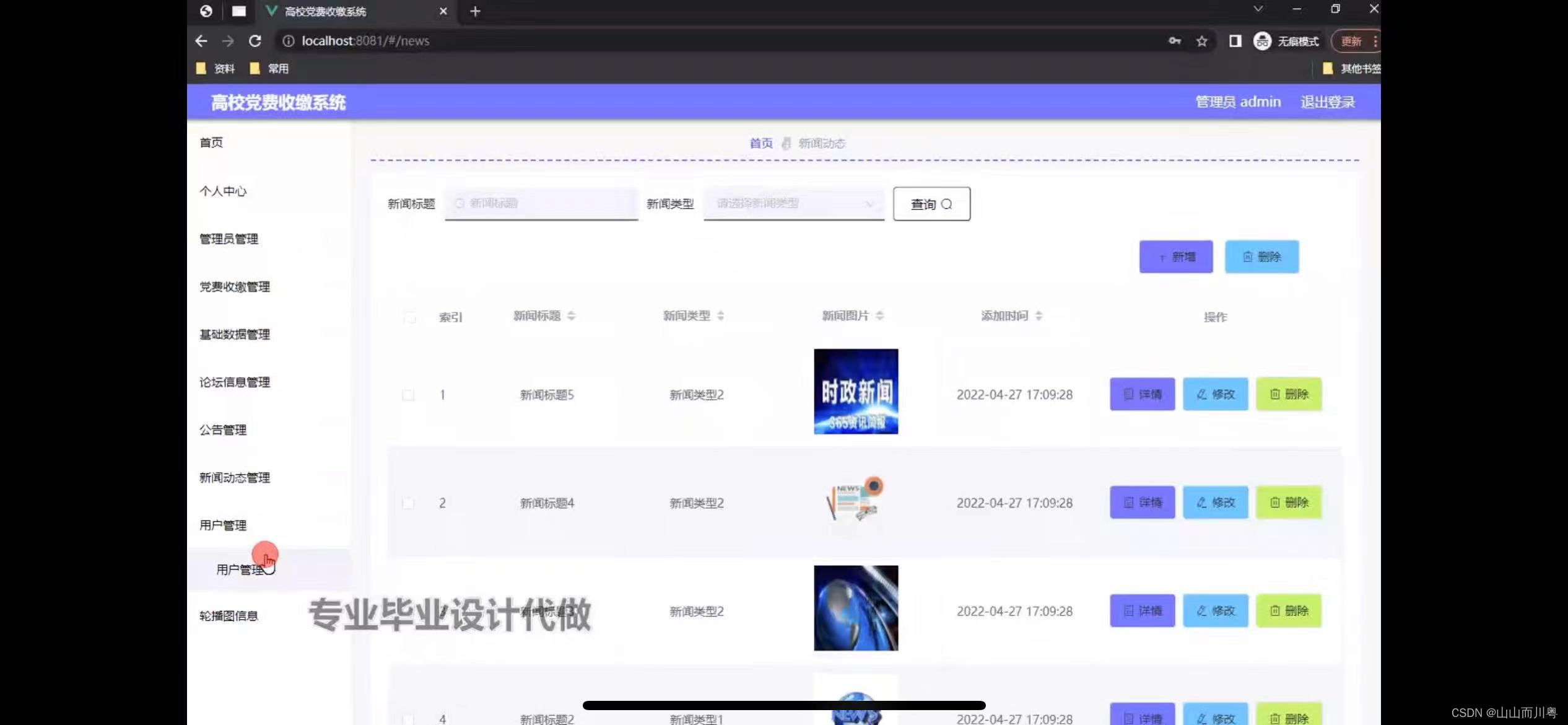Click the address bar URL
The image size is (1568, 725).
coord(365,41)
